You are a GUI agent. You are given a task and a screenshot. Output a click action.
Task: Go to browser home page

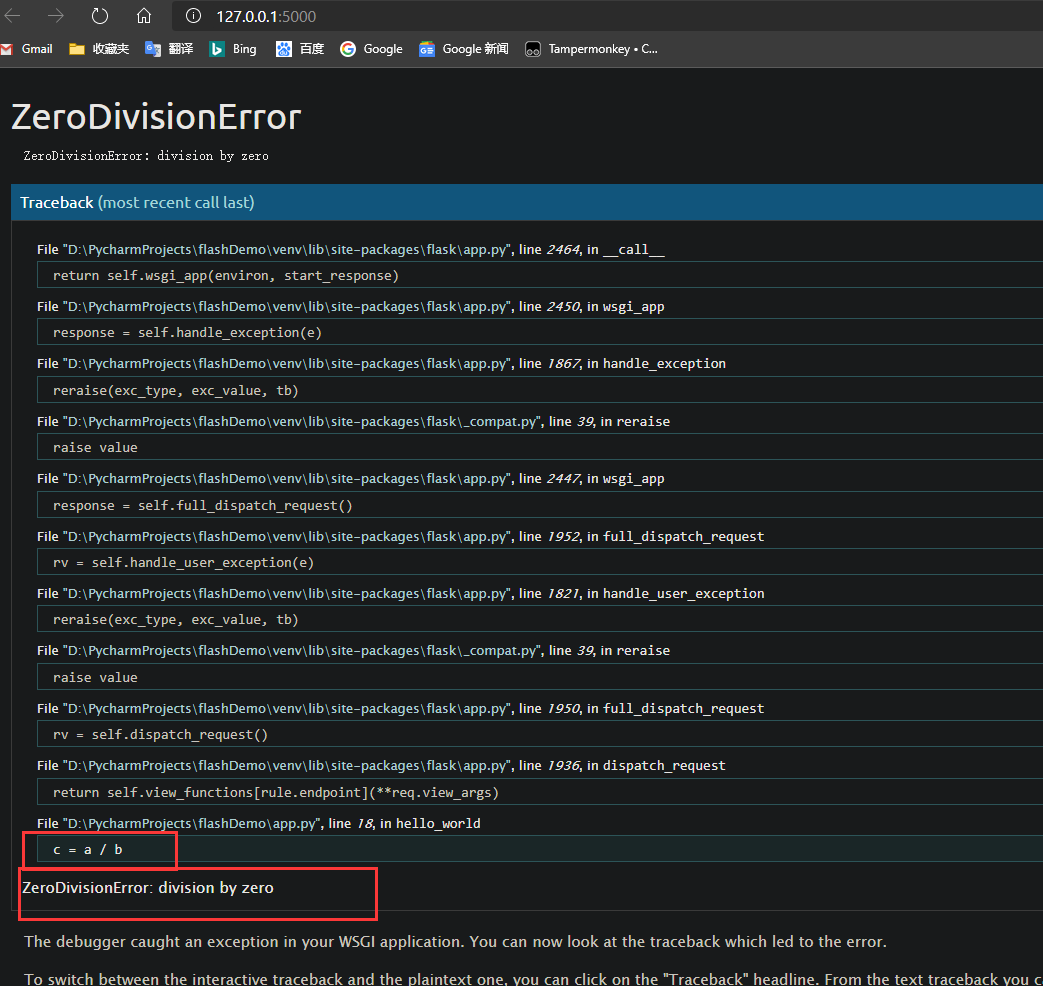coord(143,15)
